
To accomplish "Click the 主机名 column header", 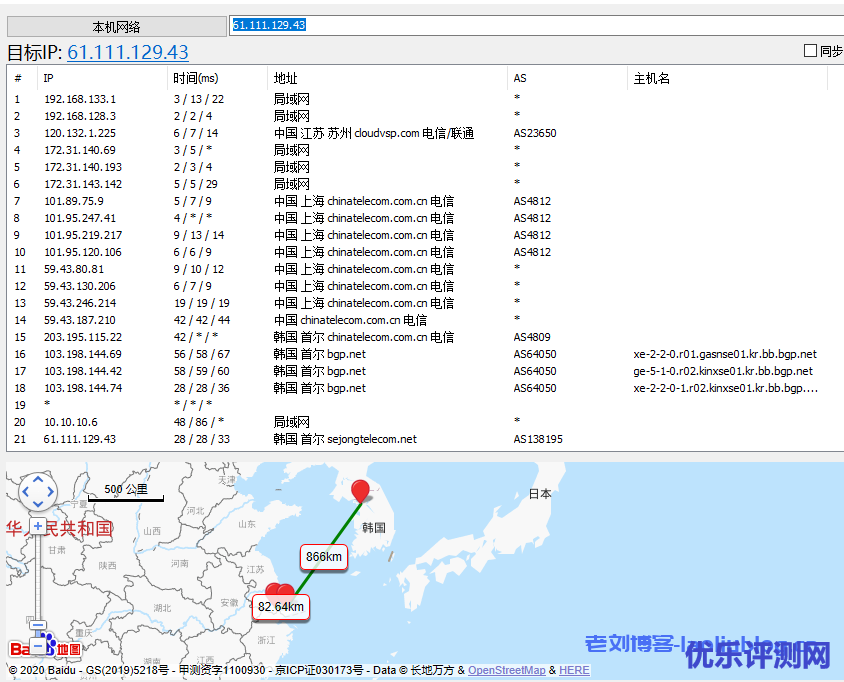I will click(x=652, y=78).
